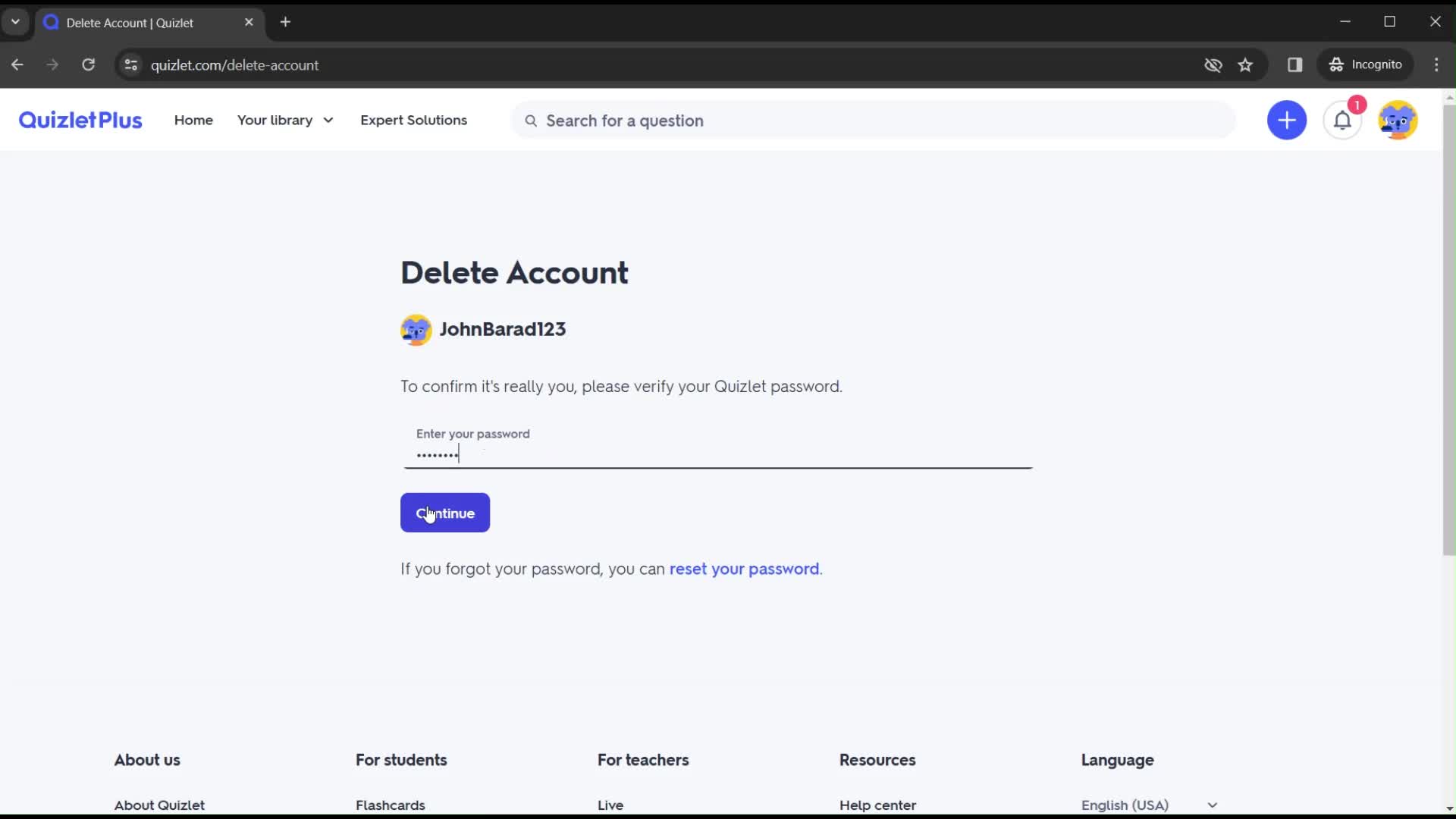Image resolution: width=1456 pixels, height=819 pixels.
Task: Click the search magnifier icon
Action: pyautogui.click(x=531, y=120)
